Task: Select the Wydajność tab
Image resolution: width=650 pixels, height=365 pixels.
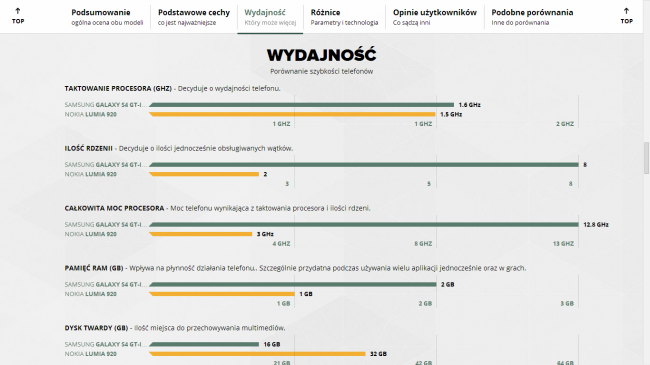Action: (x=270, y=17)
